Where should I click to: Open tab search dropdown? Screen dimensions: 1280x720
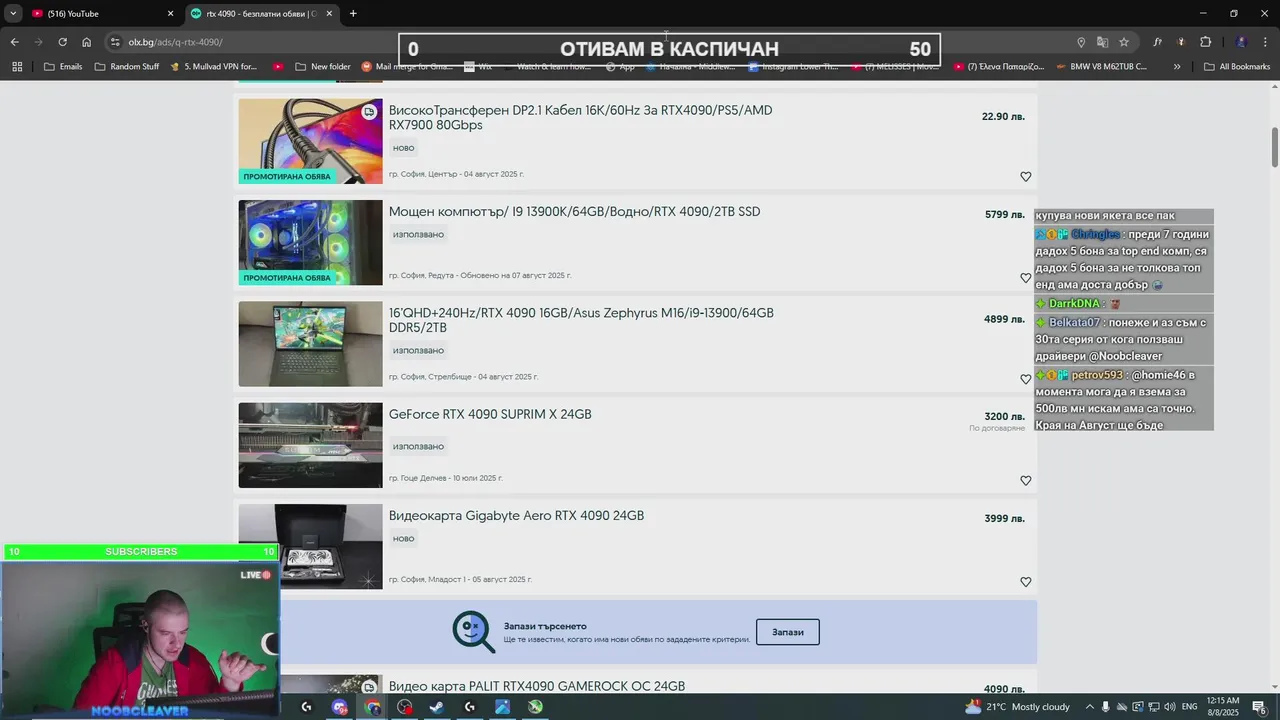(x=13, y=13)
